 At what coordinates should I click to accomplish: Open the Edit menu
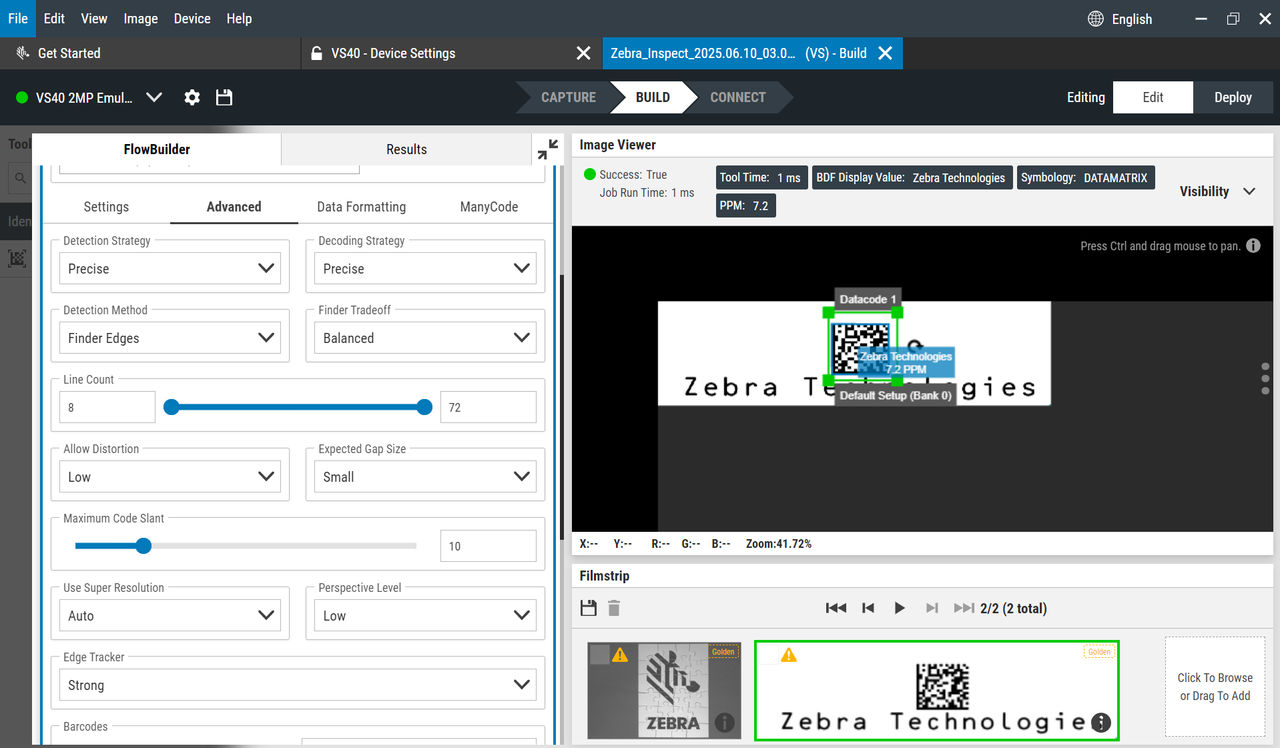(54, 18)
